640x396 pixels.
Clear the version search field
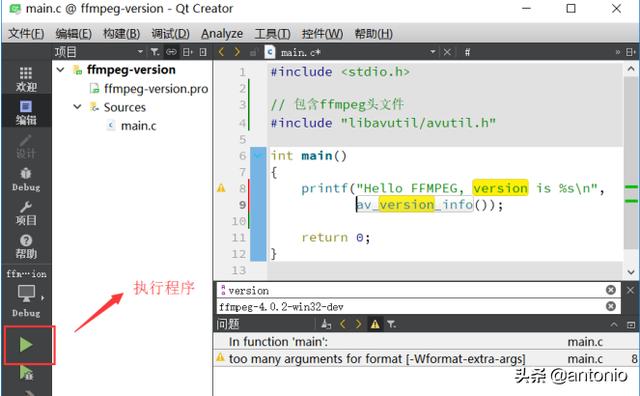tap(611, 290)
